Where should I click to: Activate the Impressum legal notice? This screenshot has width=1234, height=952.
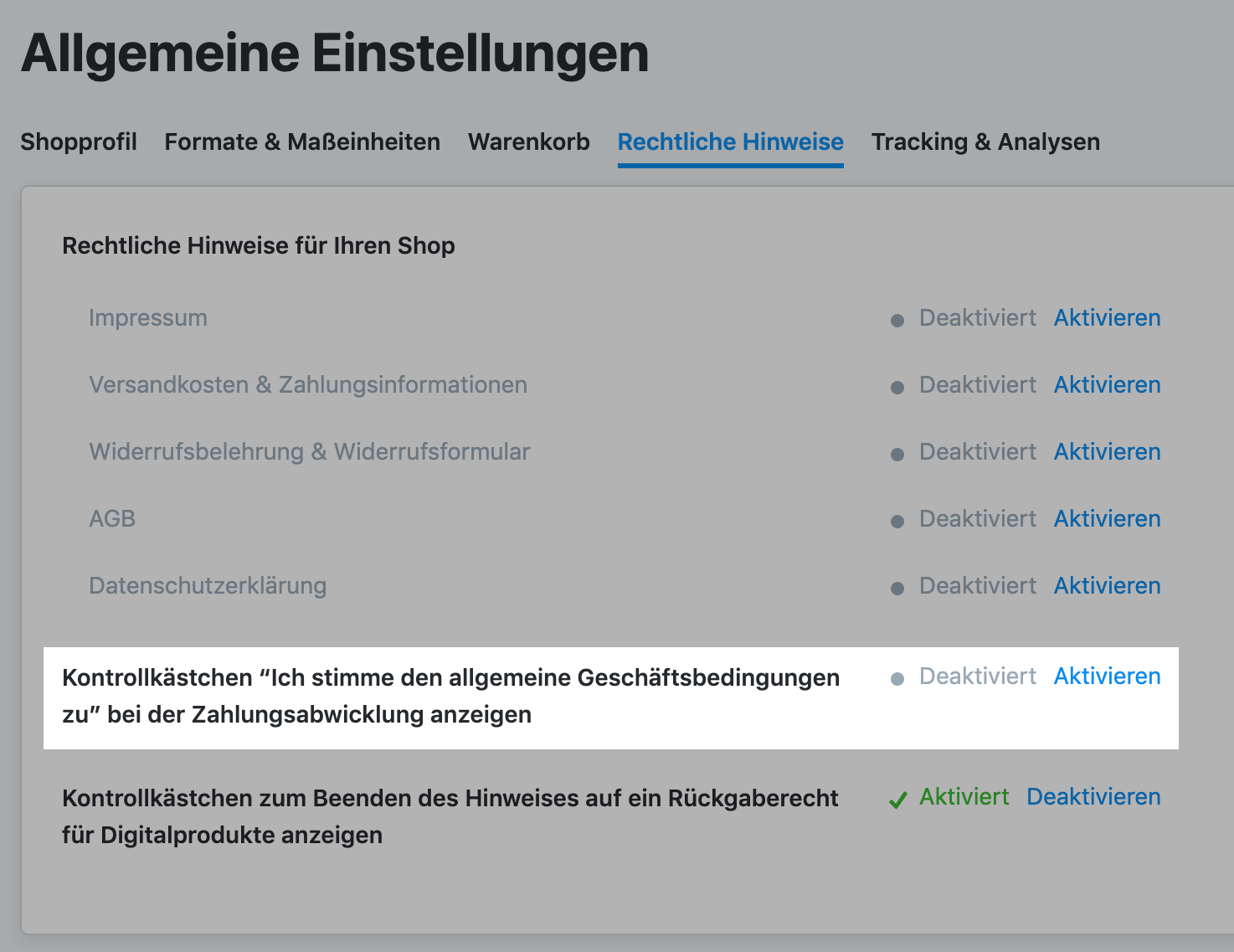(1107, 318)
